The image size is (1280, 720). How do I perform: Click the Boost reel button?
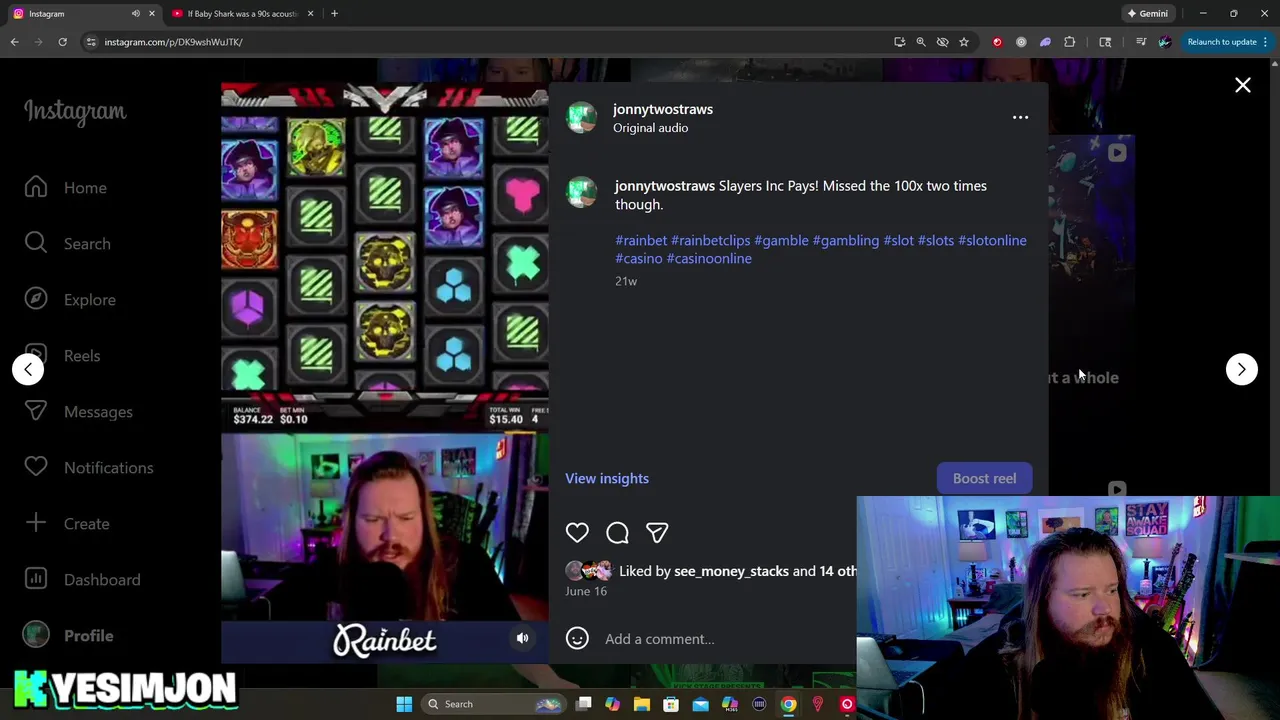pyautogui.click(x=984, y=478)
